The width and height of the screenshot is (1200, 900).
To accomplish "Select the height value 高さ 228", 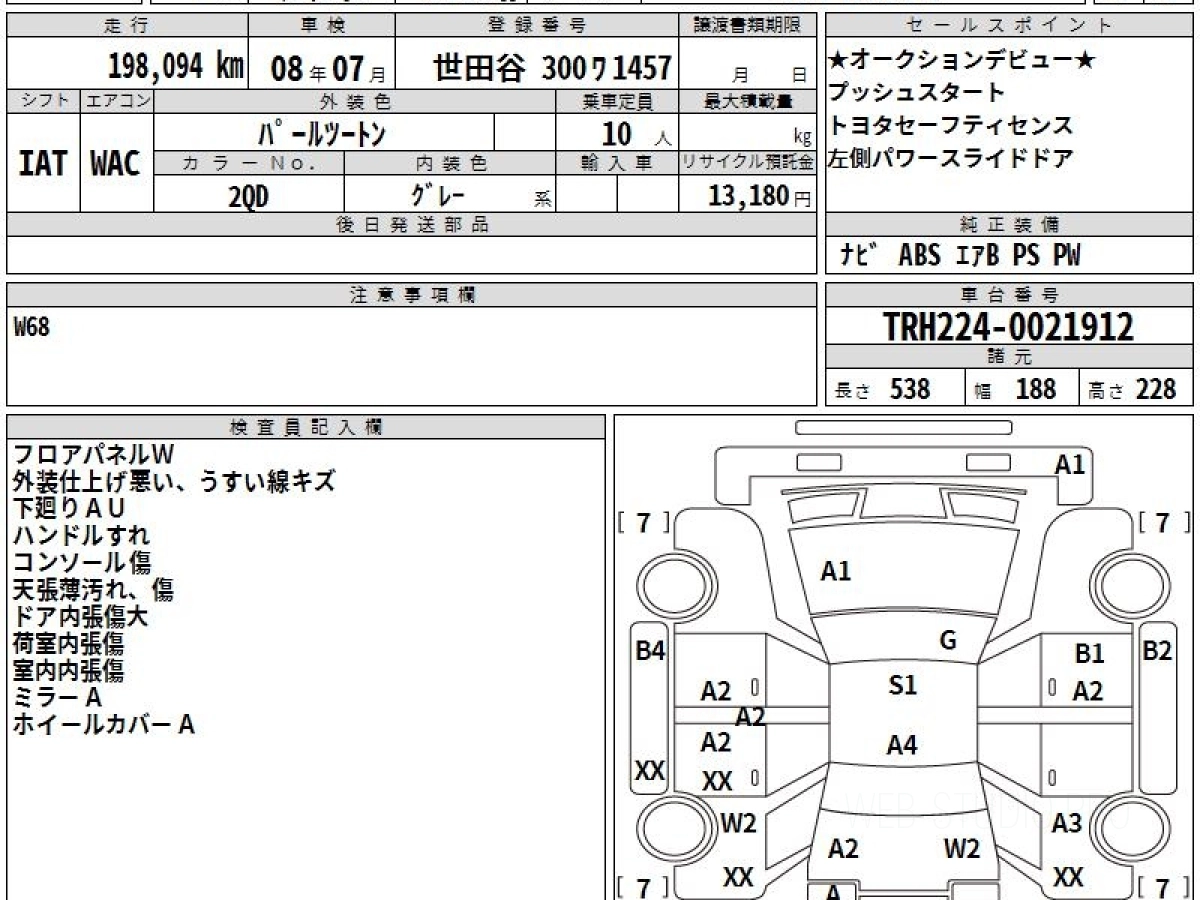I will click(1133, 389).
